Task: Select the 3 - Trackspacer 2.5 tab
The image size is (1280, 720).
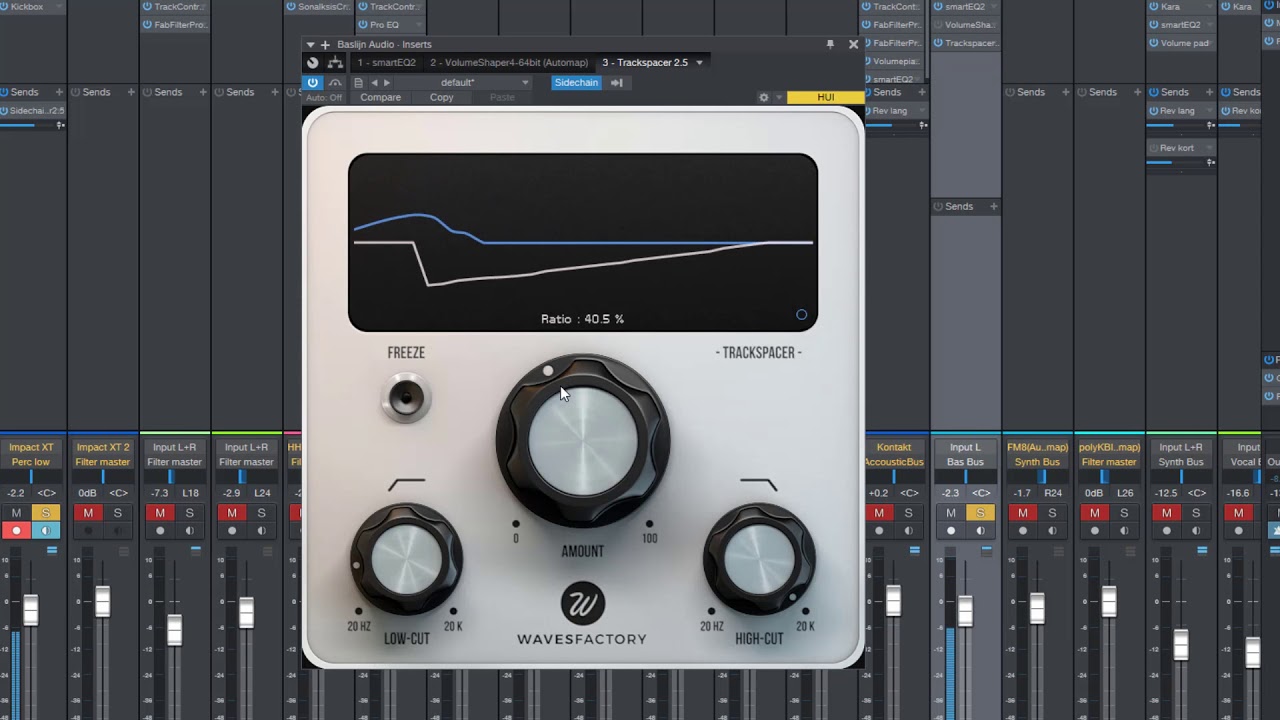Action: pos(645,63)
